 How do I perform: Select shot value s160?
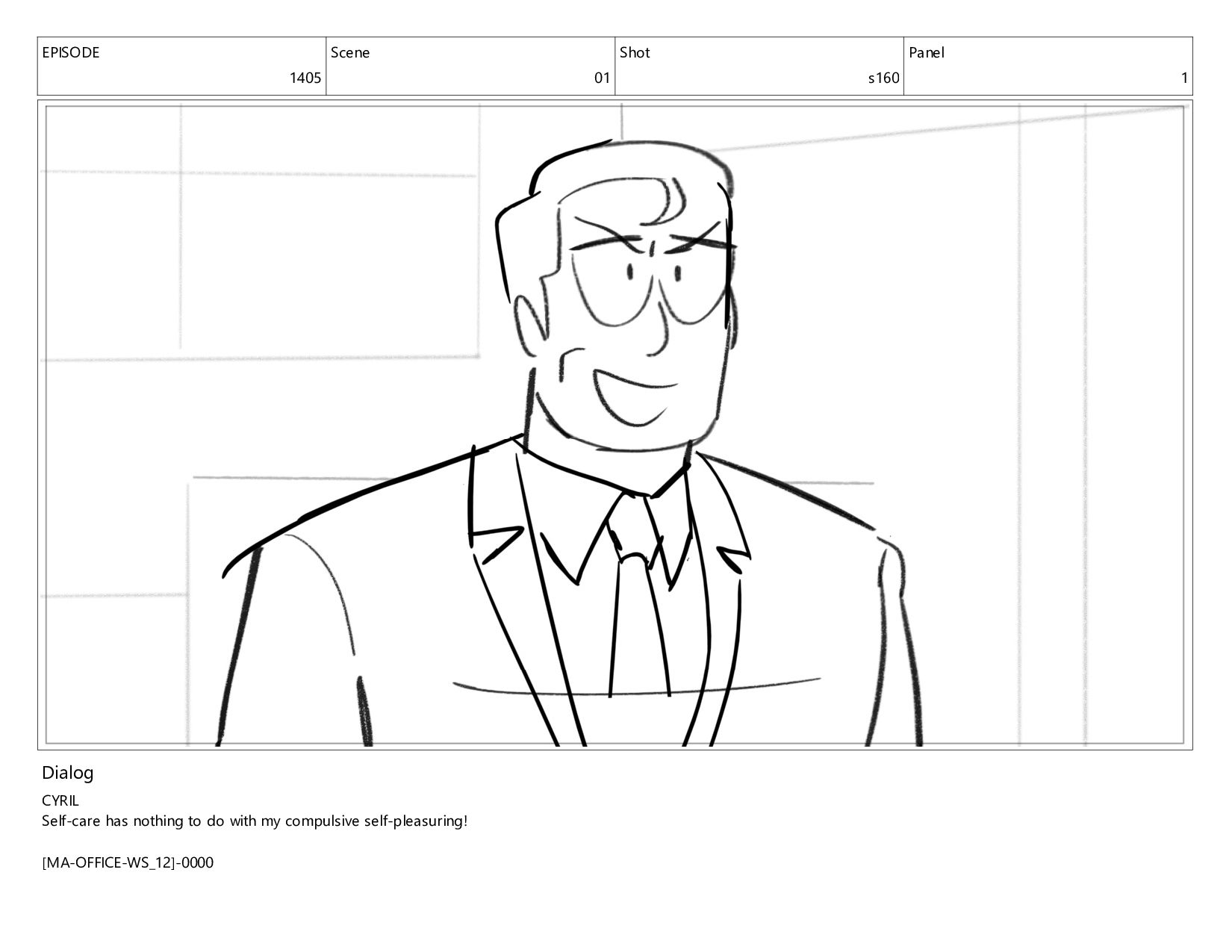click(883, 78)
